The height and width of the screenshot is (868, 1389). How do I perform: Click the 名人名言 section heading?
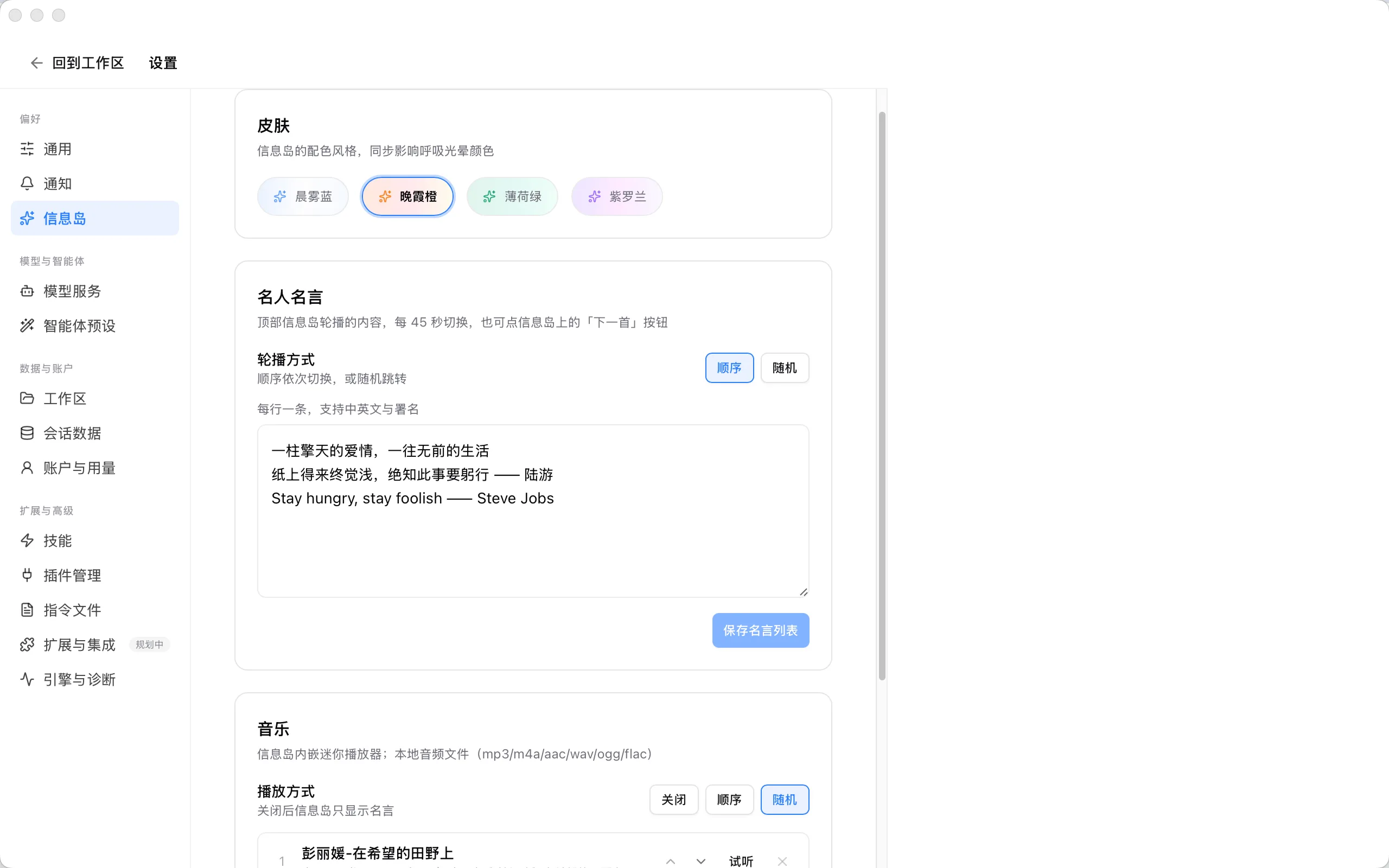(290, 297)
